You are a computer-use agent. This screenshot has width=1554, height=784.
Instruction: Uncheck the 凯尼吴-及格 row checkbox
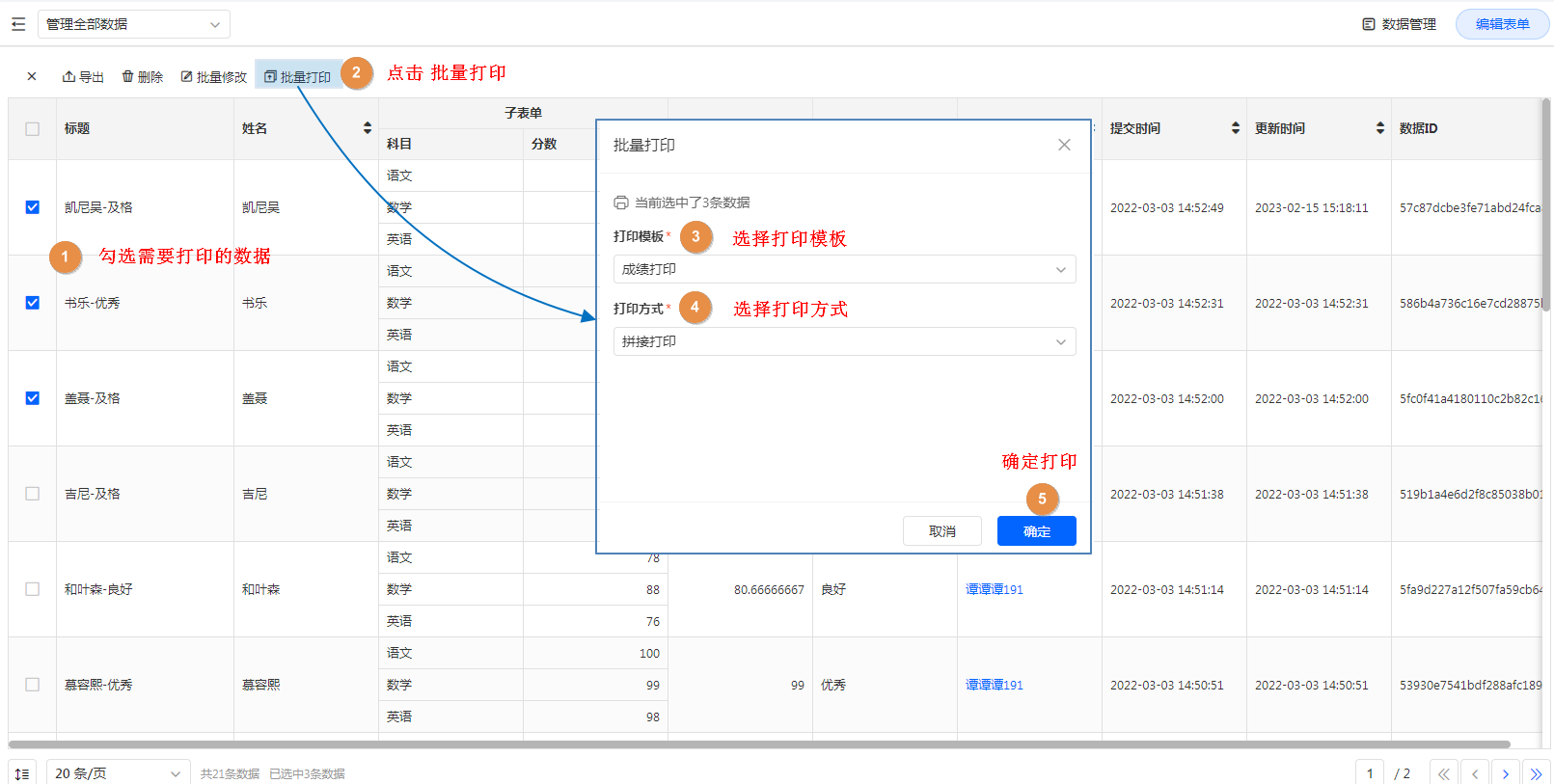pyautogui.click(x=33, y=207)
